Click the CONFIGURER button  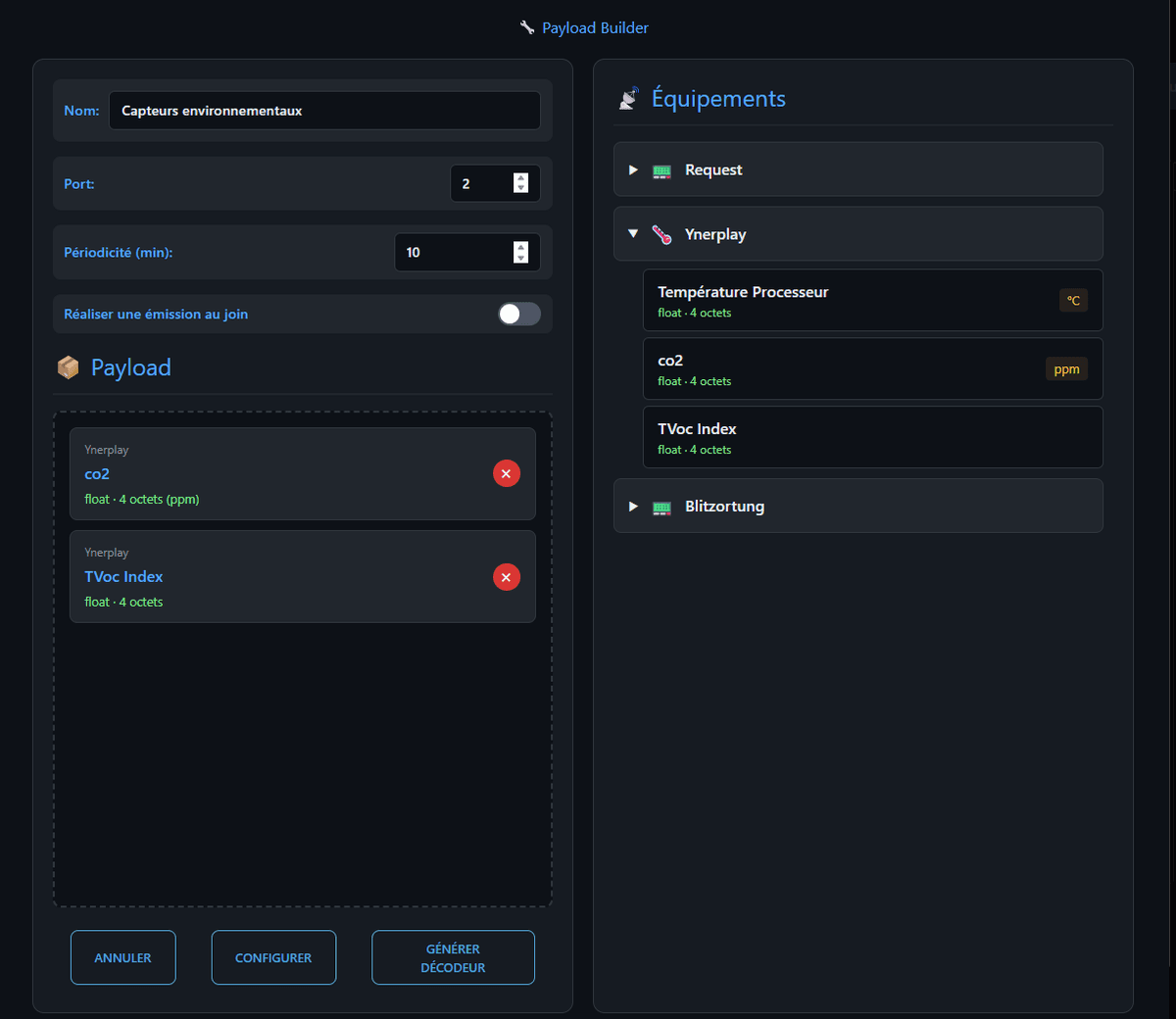click(x=273, y=957)
